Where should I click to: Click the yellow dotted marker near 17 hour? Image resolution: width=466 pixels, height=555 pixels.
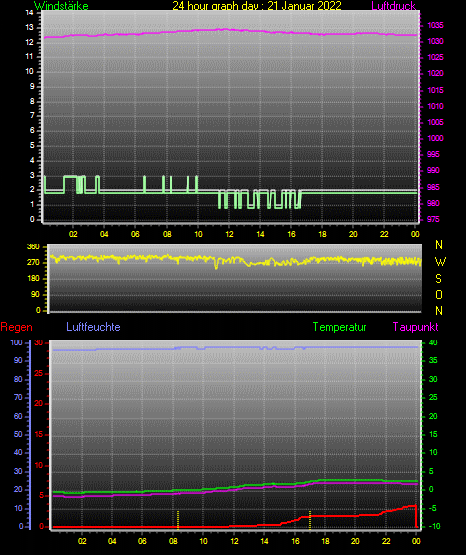pos(310,520)
